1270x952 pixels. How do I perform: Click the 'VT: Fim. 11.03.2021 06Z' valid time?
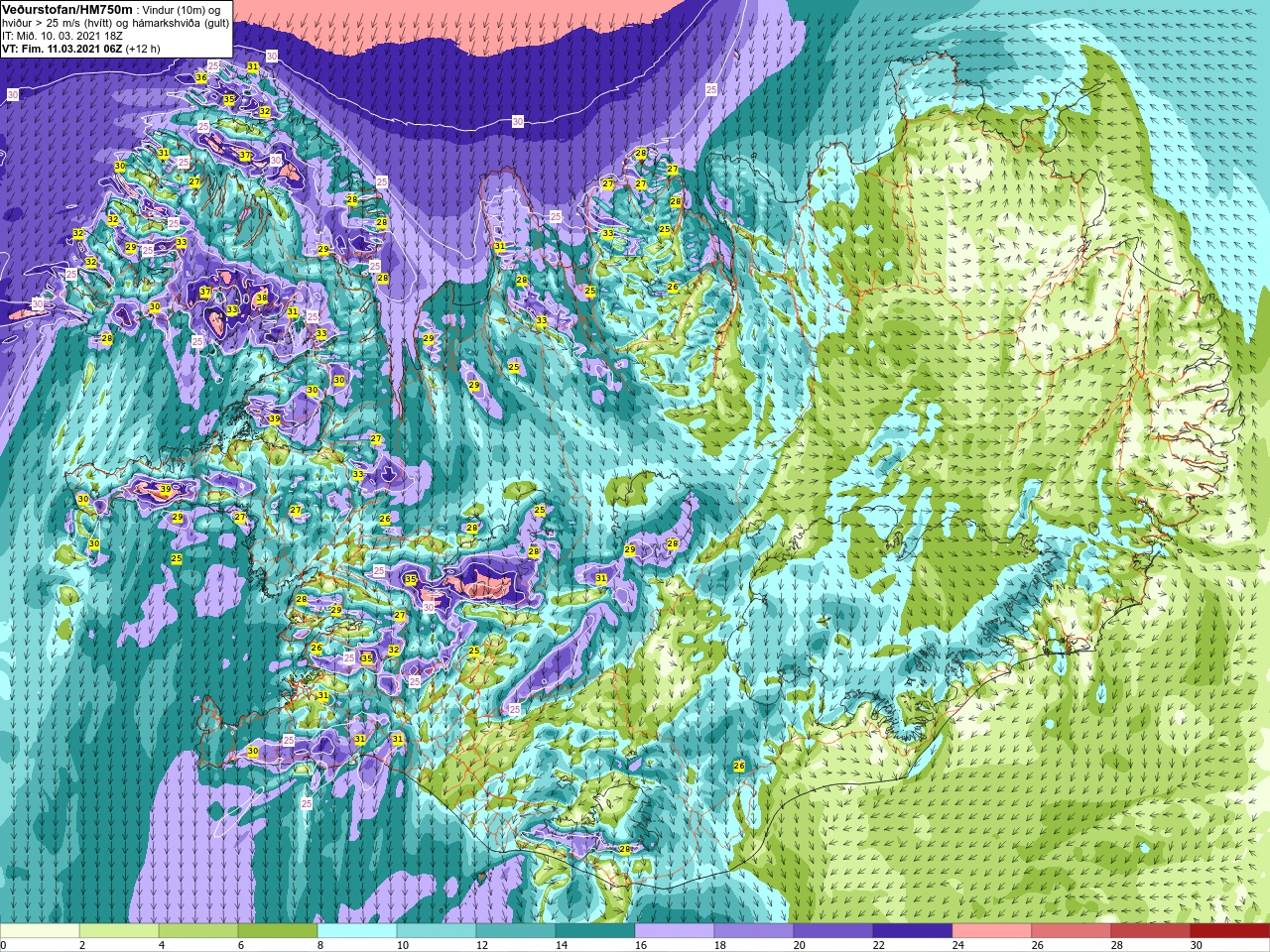[x=62, y=49]
